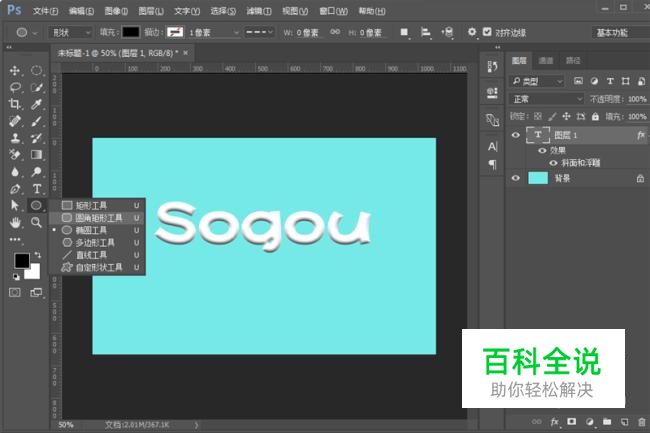Open path alignment options
This screenshot has height=433, width=650.
click(426, 32)
